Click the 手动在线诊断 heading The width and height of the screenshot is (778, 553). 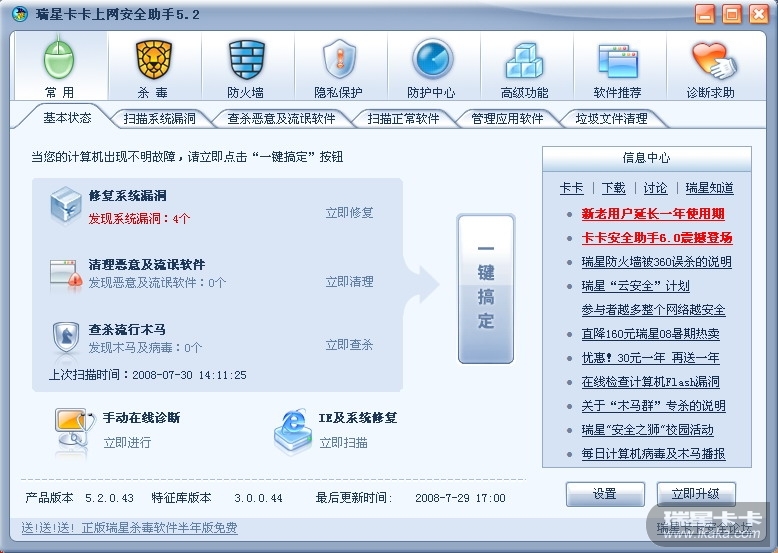(141, 418)
